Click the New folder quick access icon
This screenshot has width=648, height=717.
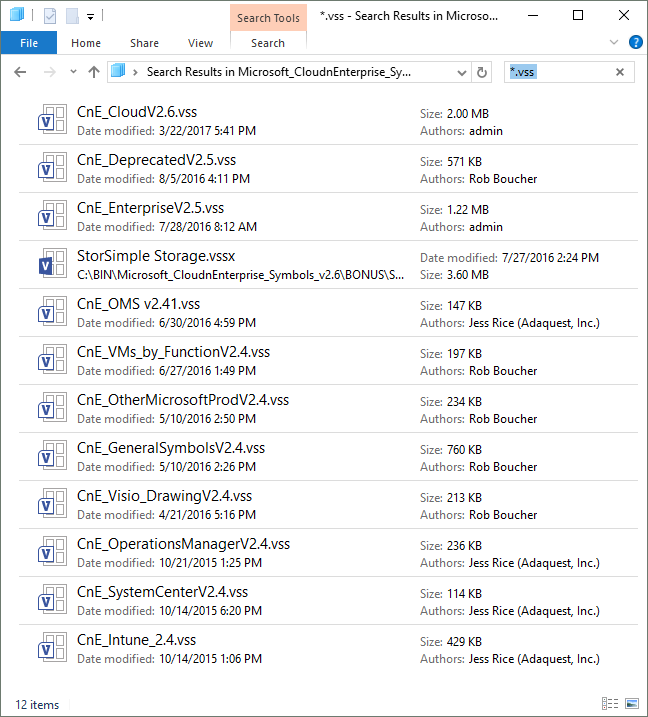pos(72,16)
